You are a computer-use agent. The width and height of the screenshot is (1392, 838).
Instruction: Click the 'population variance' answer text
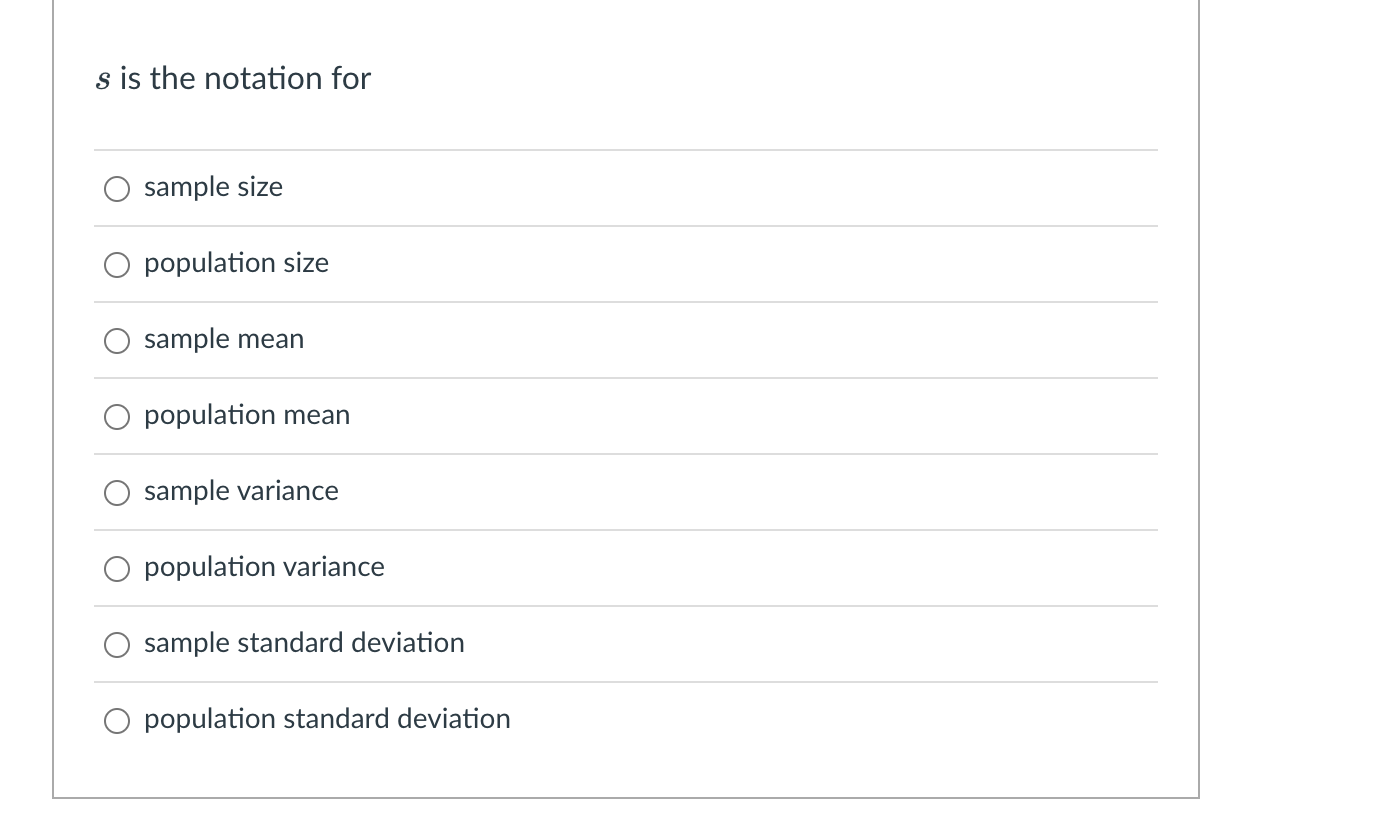click(x=264, y=567)
